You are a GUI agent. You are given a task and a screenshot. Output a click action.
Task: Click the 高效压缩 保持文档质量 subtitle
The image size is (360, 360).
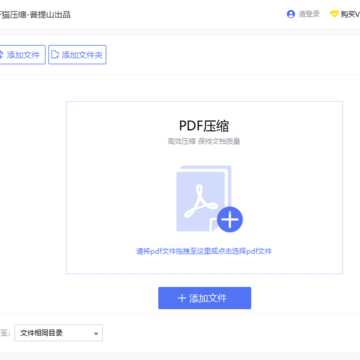tap(204, 142)
